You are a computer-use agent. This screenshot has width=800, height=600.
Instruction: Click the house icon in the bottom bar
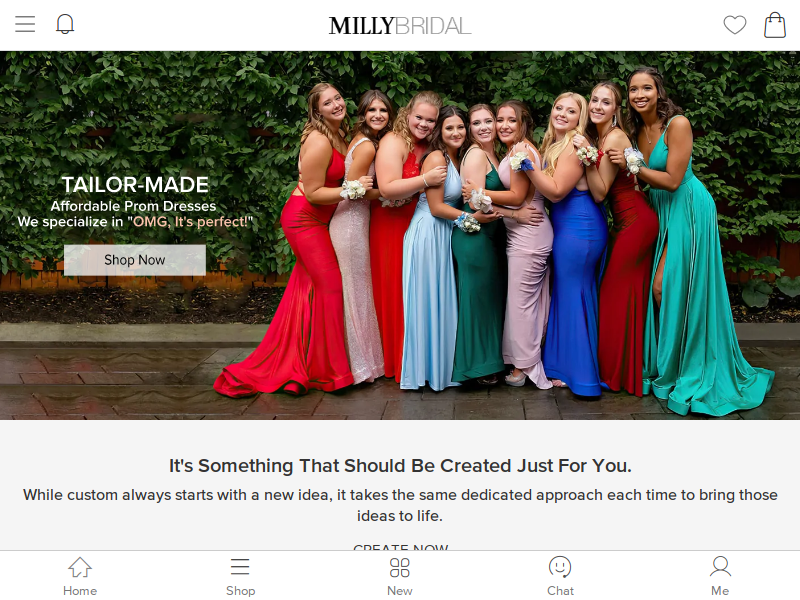[80, 567]
